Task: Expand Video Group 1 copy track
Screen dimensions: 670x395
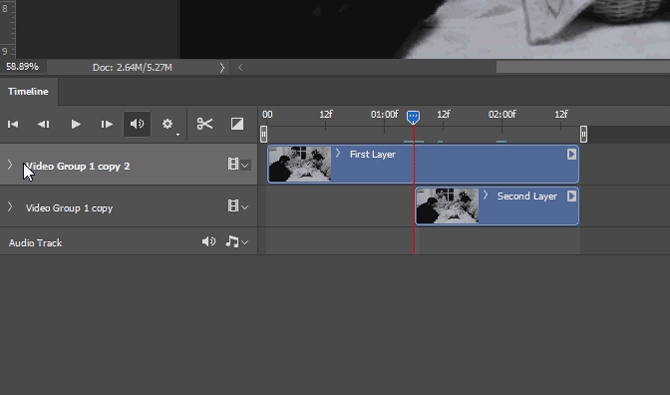Action: pyautogui.click(x=10, y=207)
